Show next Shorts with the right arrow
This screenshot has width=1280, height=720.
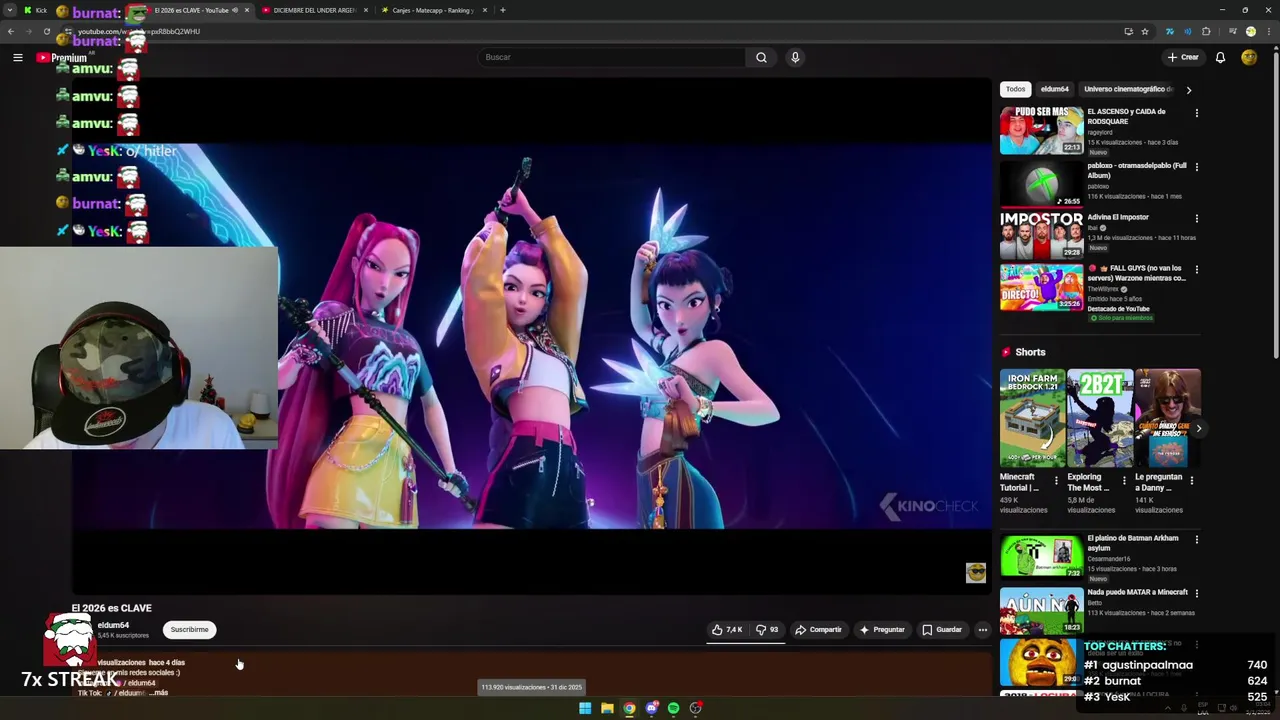pyautogui.click(x=1198, y=428)
